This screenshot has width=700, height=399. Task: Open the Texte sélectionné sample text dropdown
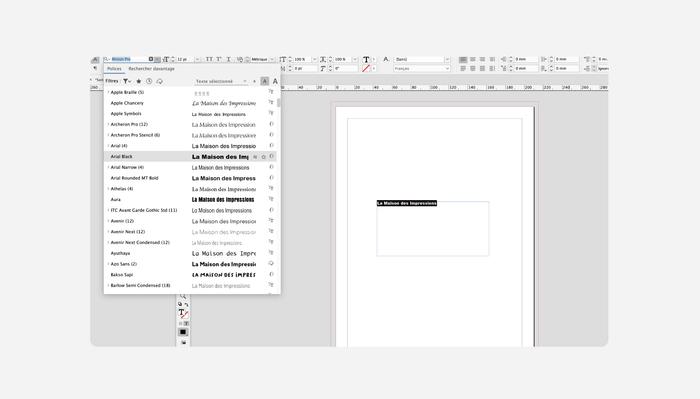click(221, 81)
